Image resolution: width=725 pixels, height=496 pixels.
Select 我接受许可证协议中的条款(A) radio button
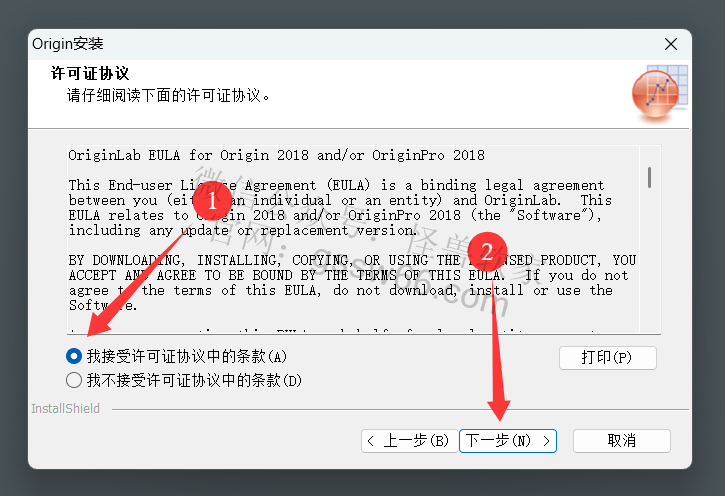click(74, 356)
